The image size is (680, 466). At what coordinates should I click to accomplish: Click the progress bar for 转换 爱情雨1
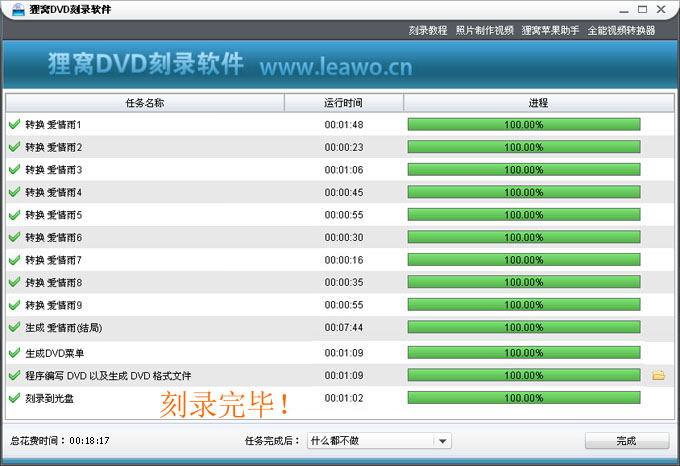(x=524, y=124)
